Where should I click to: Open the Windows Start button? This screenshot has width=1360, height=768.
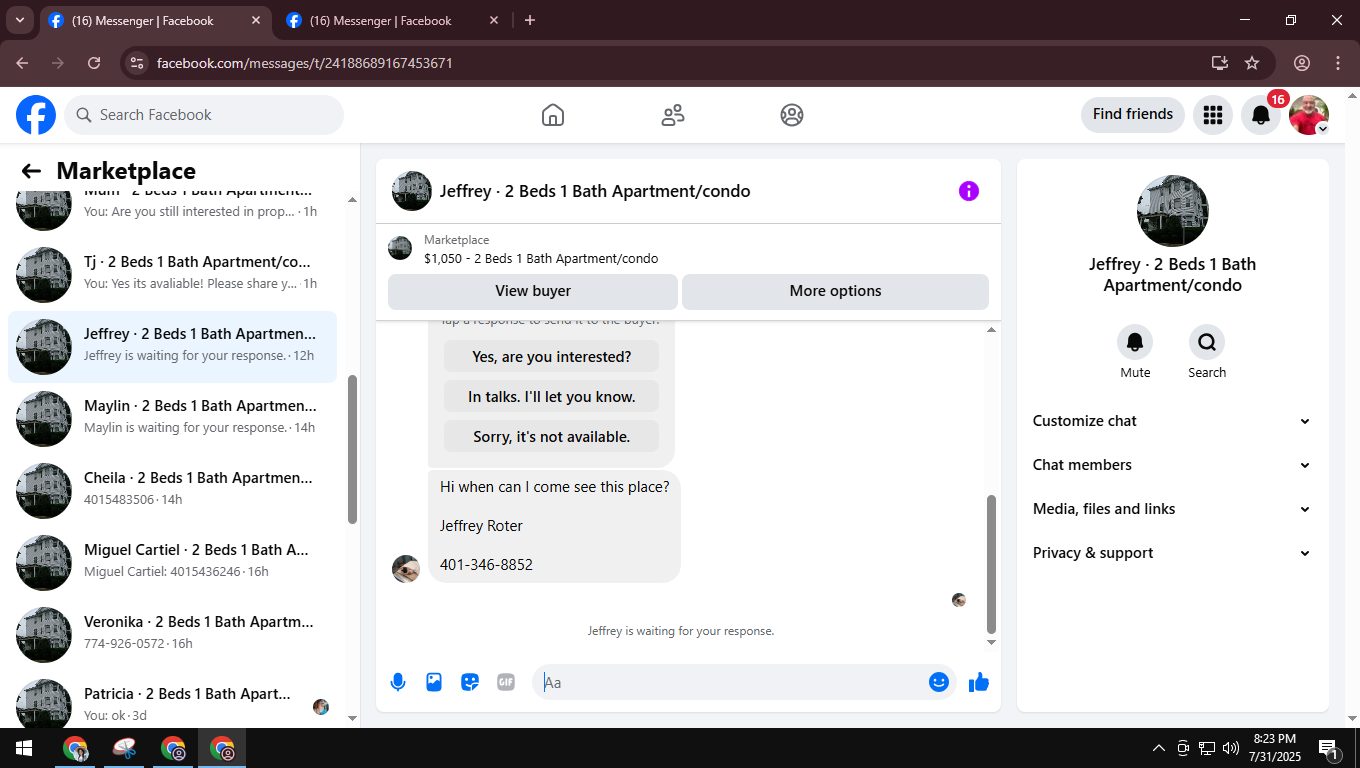(24, 748)
